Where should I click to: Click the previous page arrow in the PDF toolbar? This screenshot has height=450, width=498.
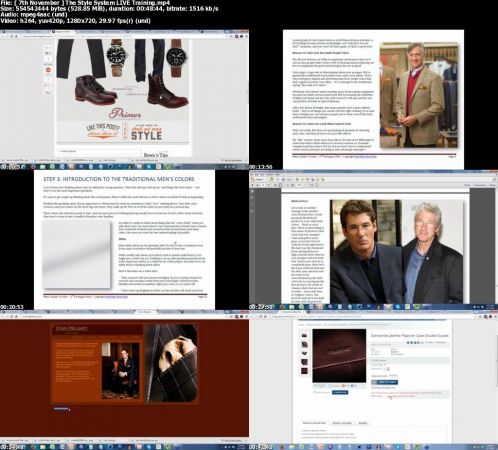click(253, 185)
